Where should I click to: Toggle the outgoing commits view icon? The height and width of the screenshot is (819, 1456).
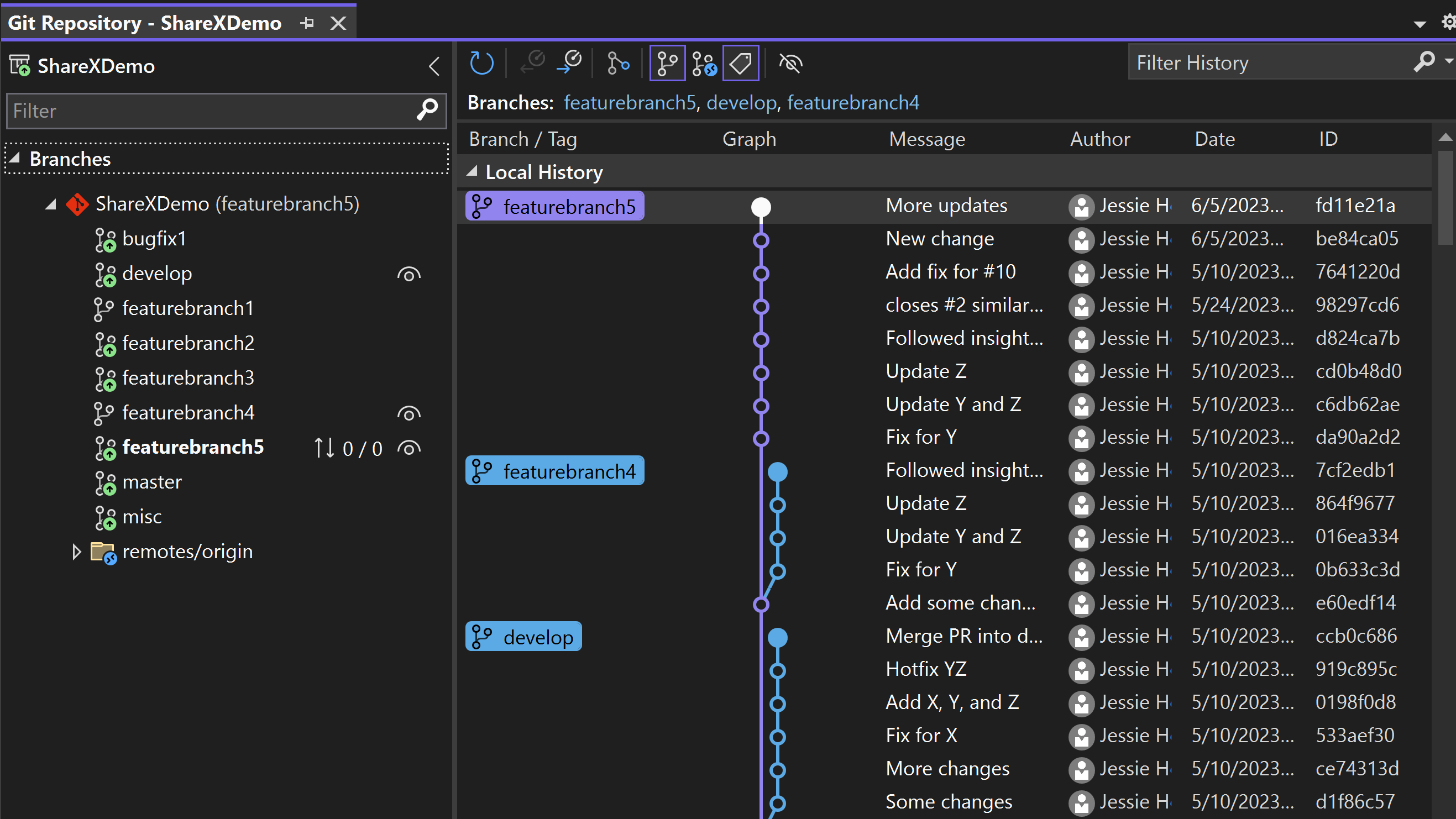click(x=570, y=63)
